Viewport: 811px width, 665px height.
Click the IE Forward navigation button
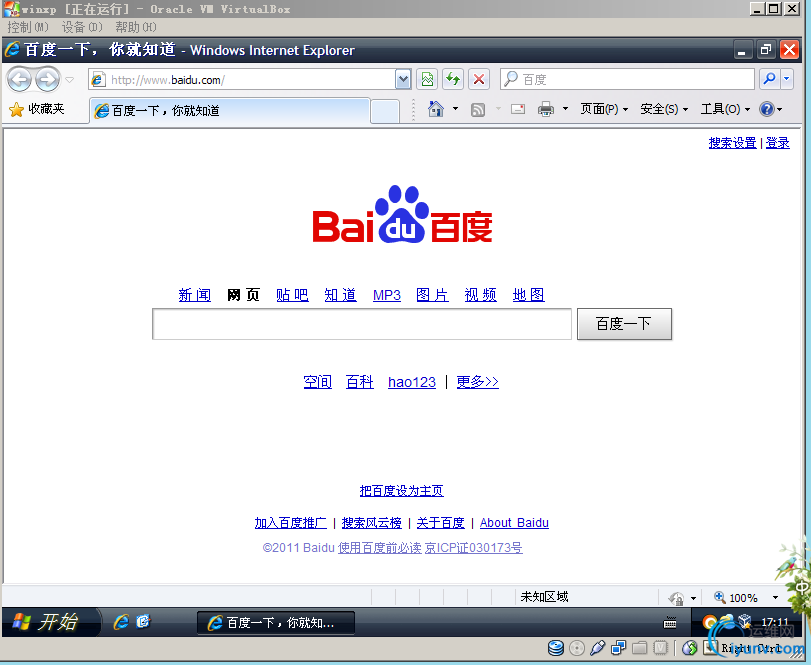point(48,80)
